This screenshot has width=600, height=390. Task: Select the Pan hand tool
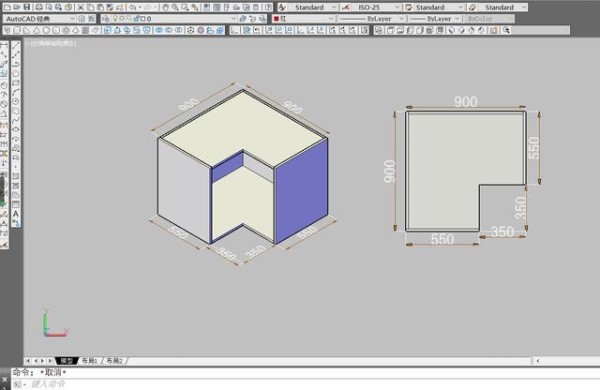165,7
